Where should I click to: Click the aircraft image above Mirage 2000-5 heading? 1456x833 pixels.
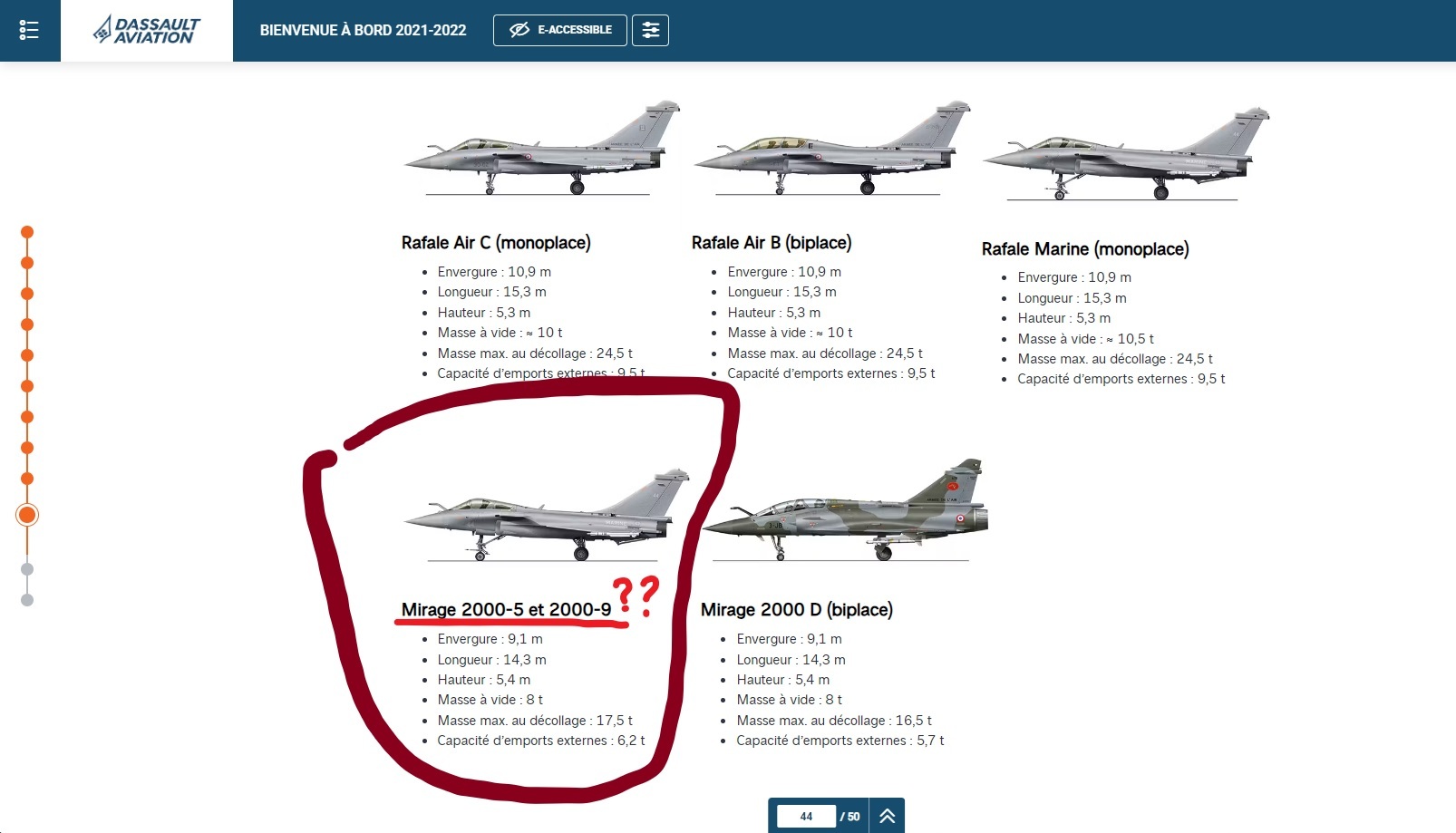(x=546, y=515)
